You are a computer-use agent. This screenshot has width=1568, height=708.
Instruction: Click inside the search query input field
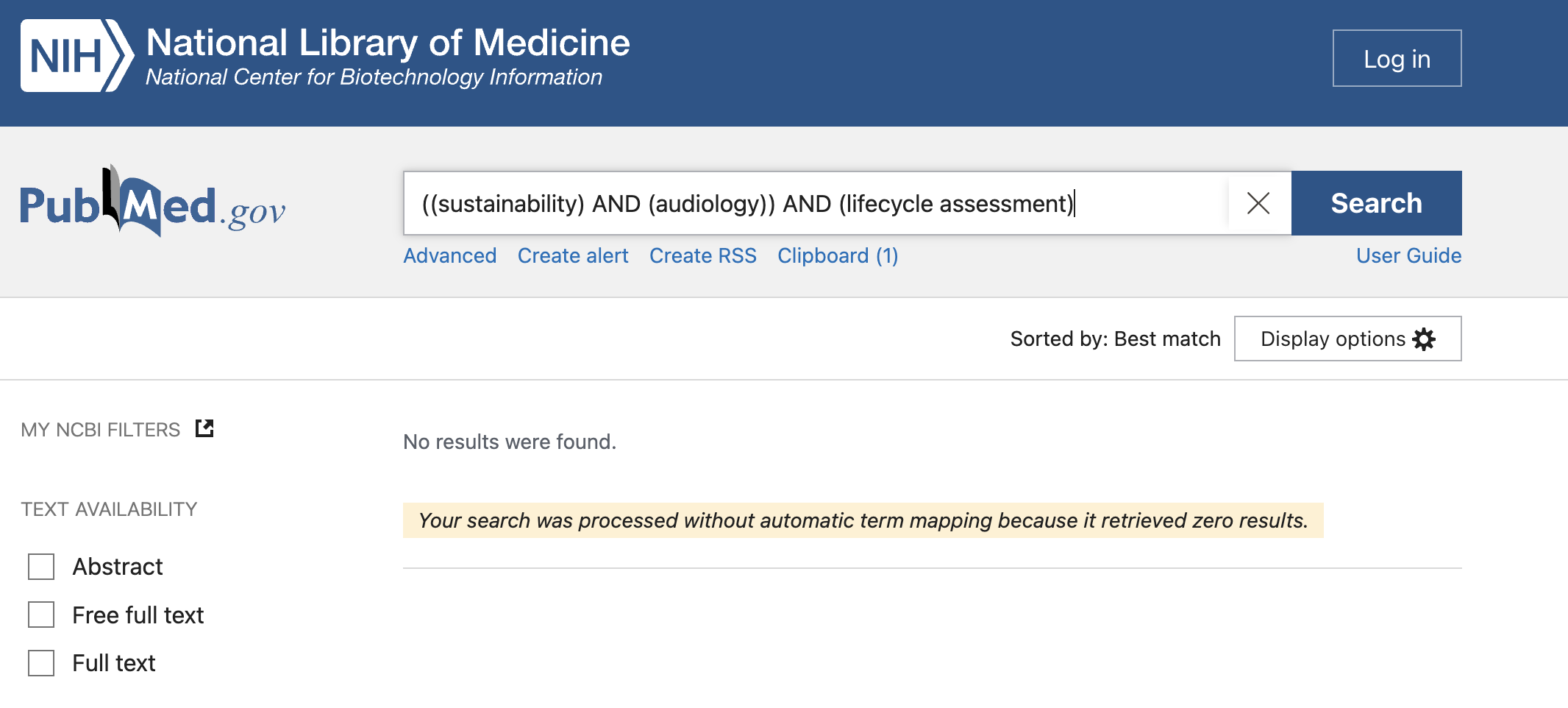coord(816,203)
